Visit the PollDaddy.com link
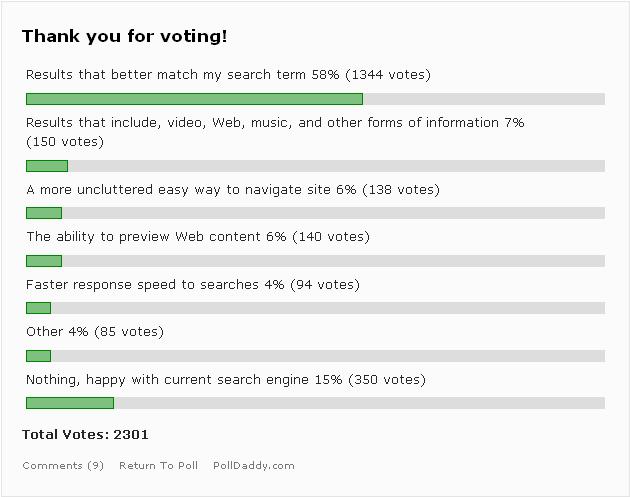The height and width of the screenshot is (497, 630). 254,466
